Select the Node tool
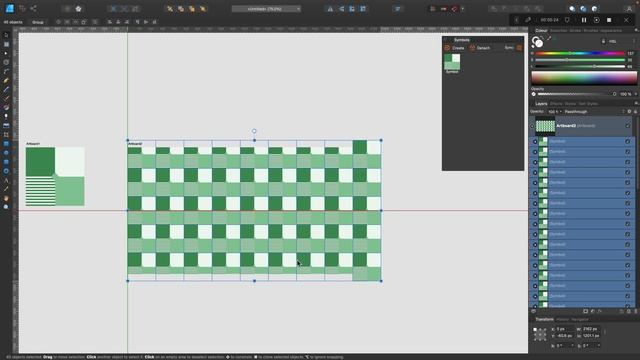The width and height of the screenshot is (640, 360). [6, 53]
